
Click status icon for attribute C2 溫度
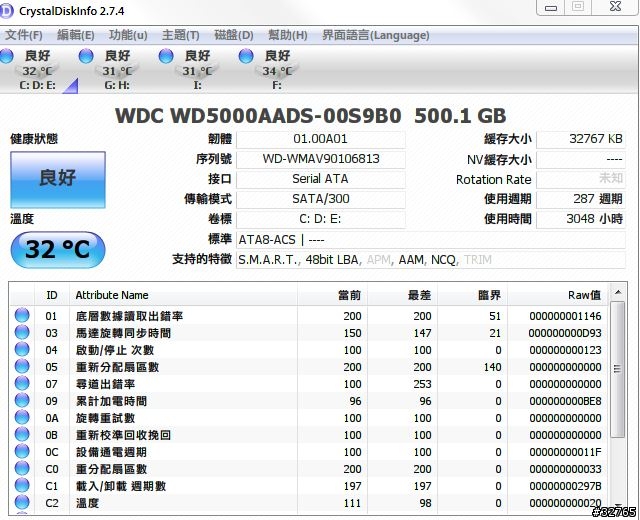pos(22,503)
